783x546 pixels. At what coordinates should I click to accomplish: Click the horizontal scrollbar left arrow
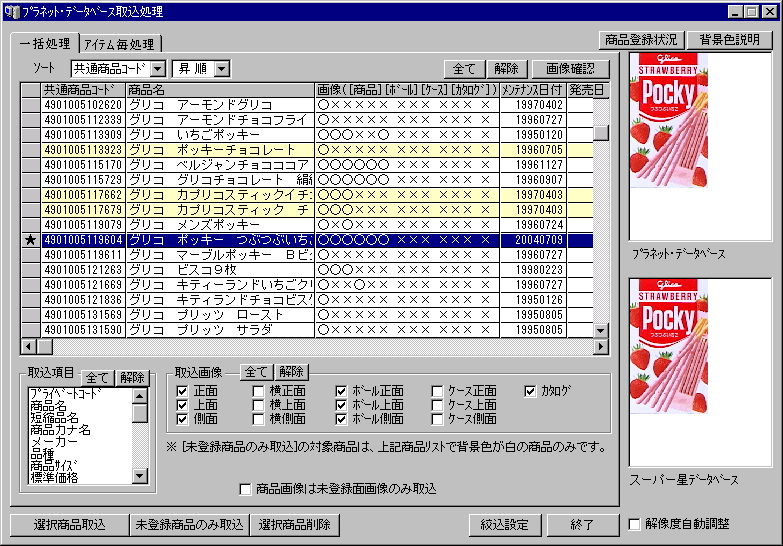pyautogui.click(x=29, y=346)
